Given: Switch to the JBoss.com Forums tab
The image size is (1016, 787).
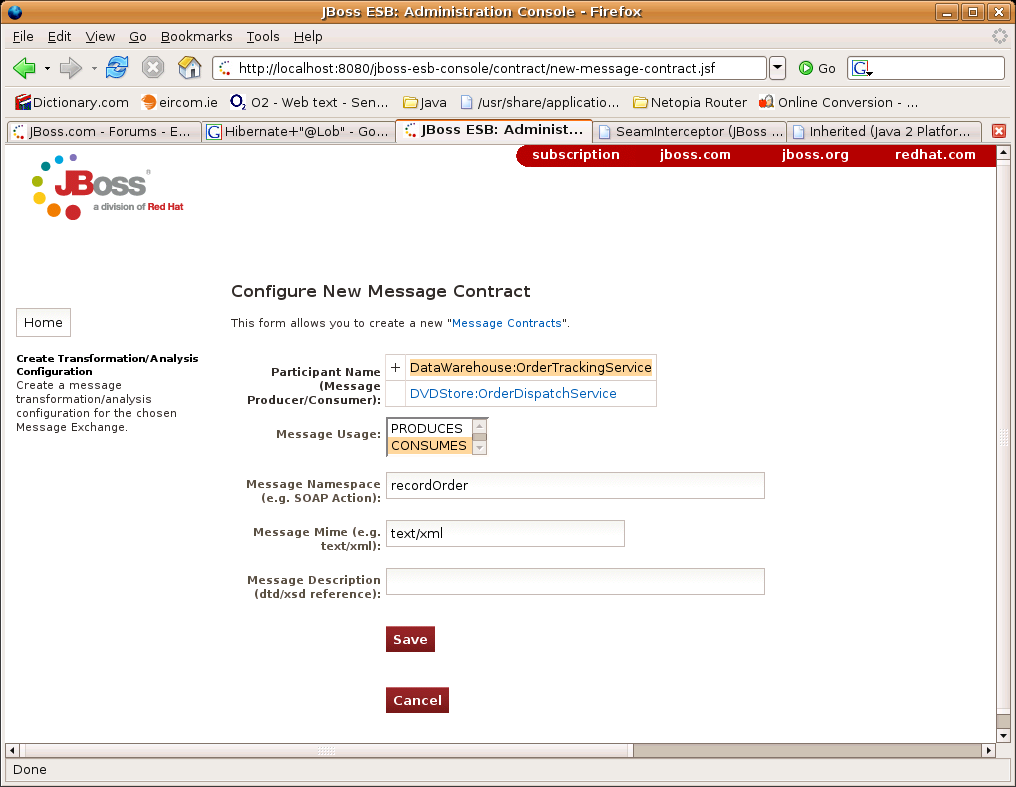Looking at the screenshot, I should pos(104,131).
